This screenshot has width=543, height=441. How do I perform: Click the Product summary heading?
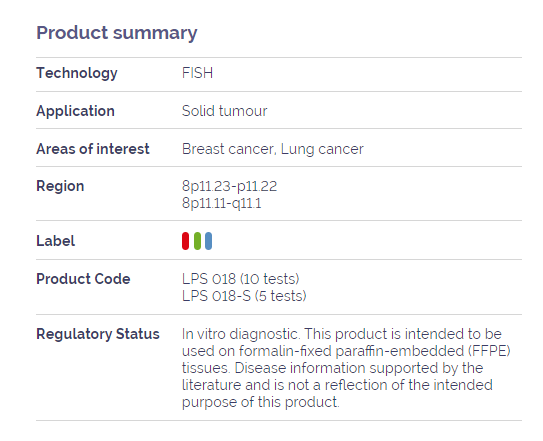pyautogui.click(x=117, y=33)
